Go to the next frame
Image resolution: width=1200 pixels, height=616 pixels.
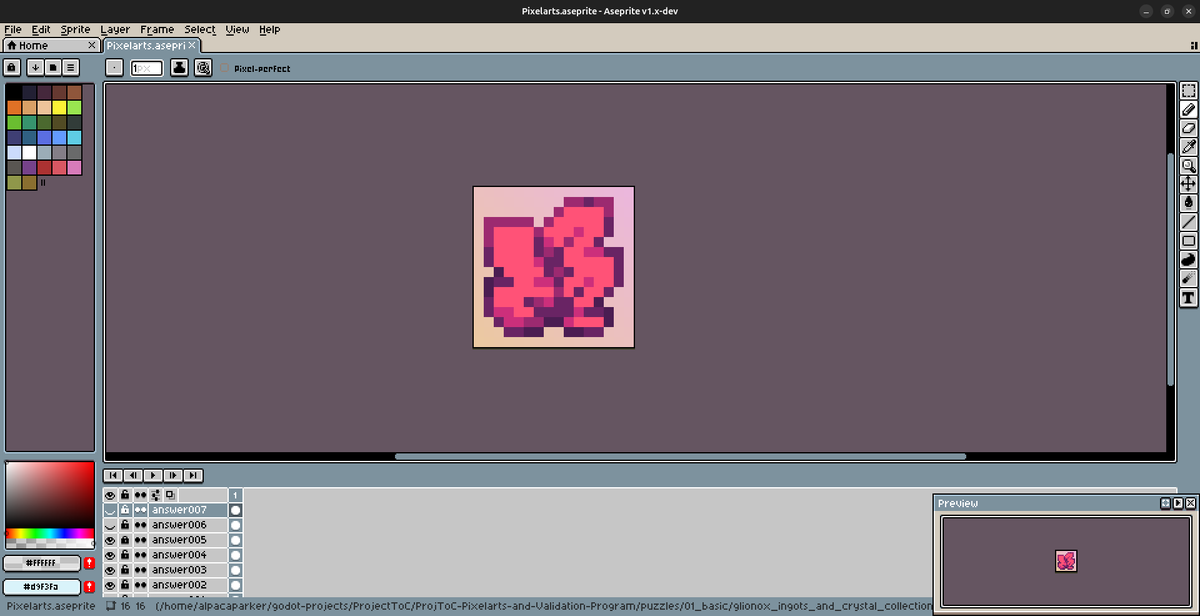pyautogui.click(x=173, y=475)
